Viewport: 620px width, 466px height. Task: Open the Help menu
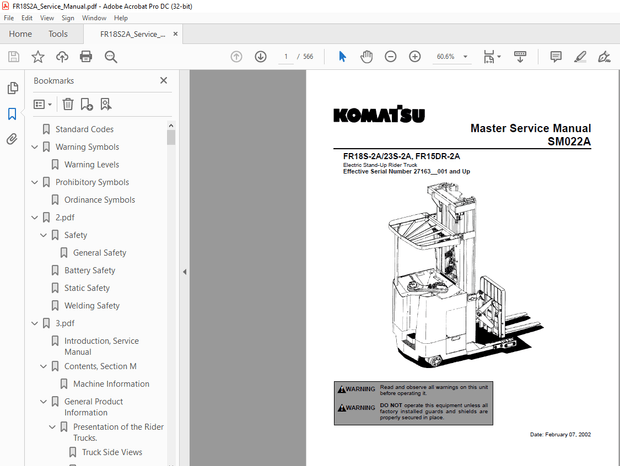click(121, 18)
